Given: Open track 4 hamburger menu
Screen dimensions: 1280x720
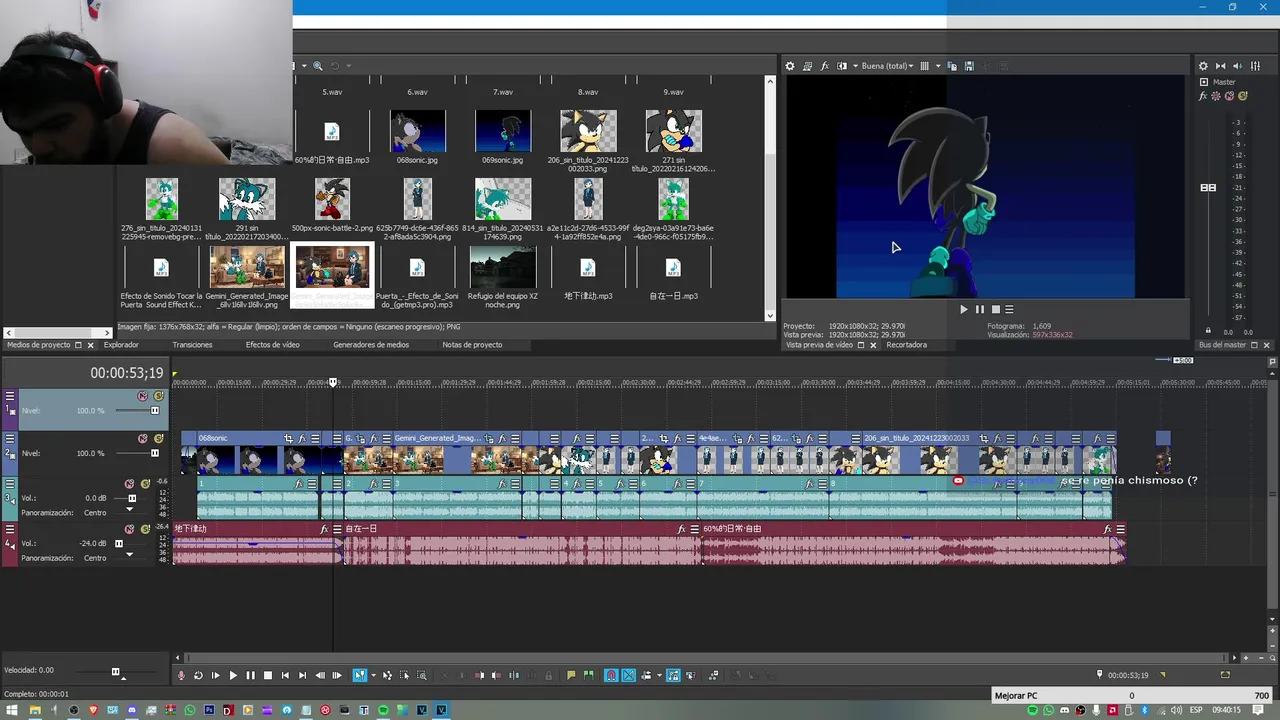Looking at the screenshot, I should tap(10, 529).
